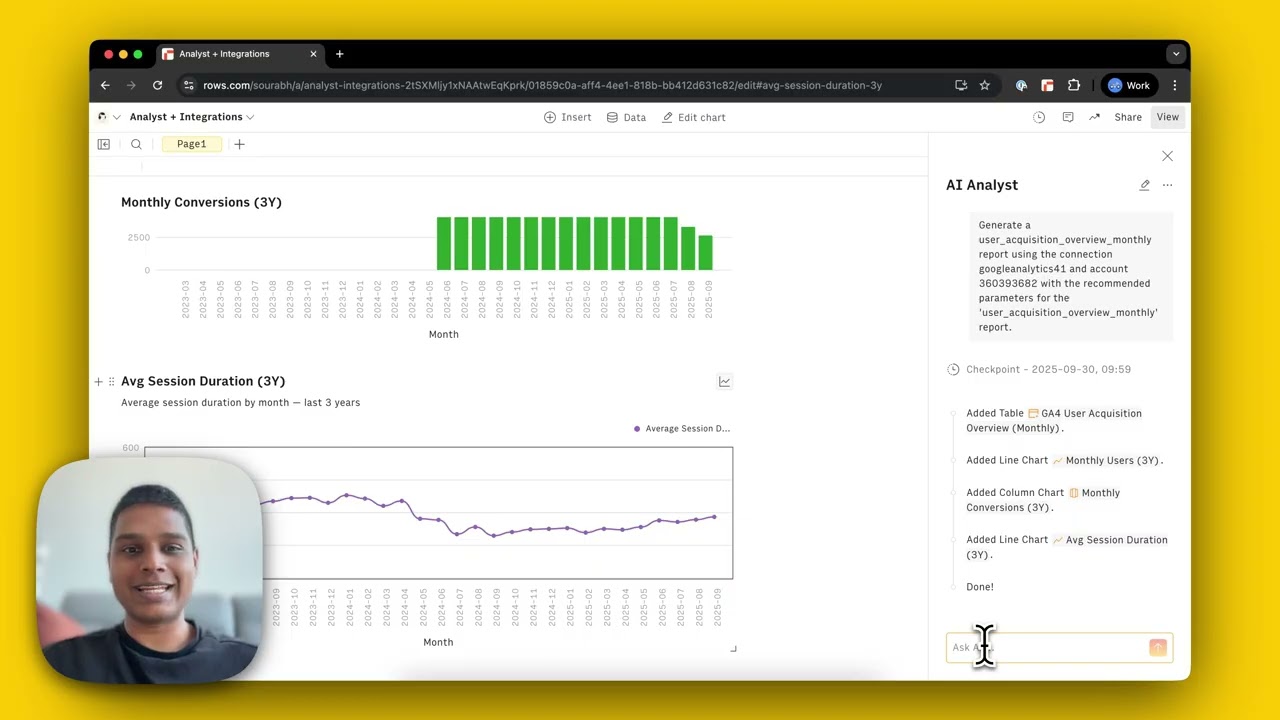Click the Share button
The image size is (1280, 720).
tap(1128, 117)
